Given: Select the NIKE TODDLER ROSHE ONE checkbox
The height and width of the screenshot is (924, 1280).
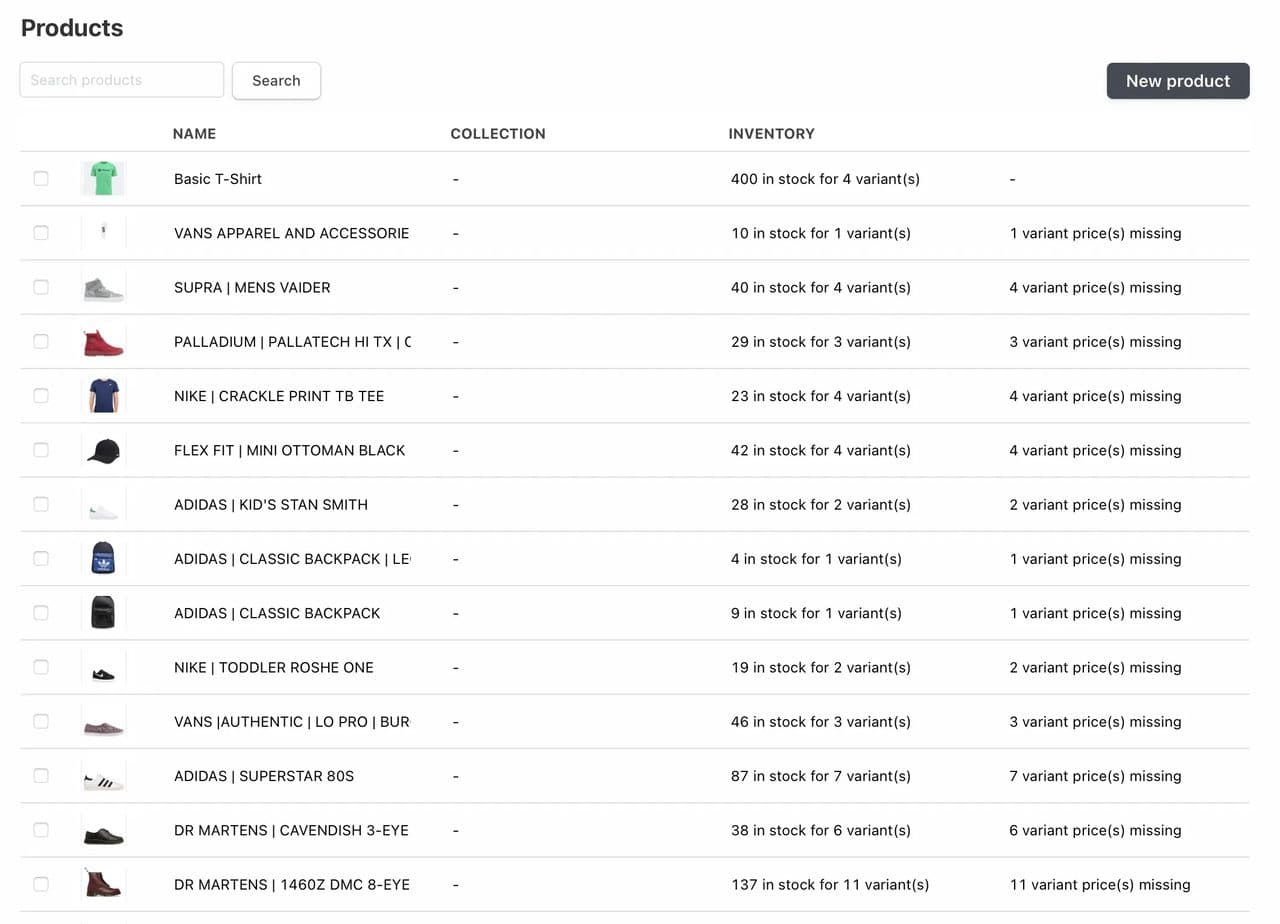Looking at the screenshot, I should (x=41, y=667).
